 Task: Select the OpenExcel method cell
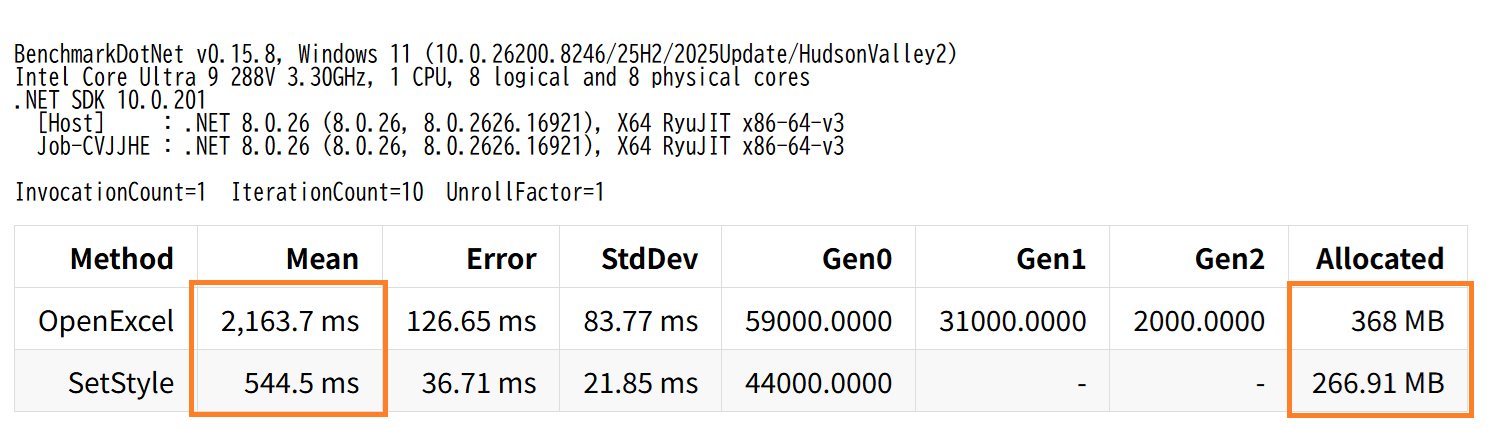[x=106, y=321]
